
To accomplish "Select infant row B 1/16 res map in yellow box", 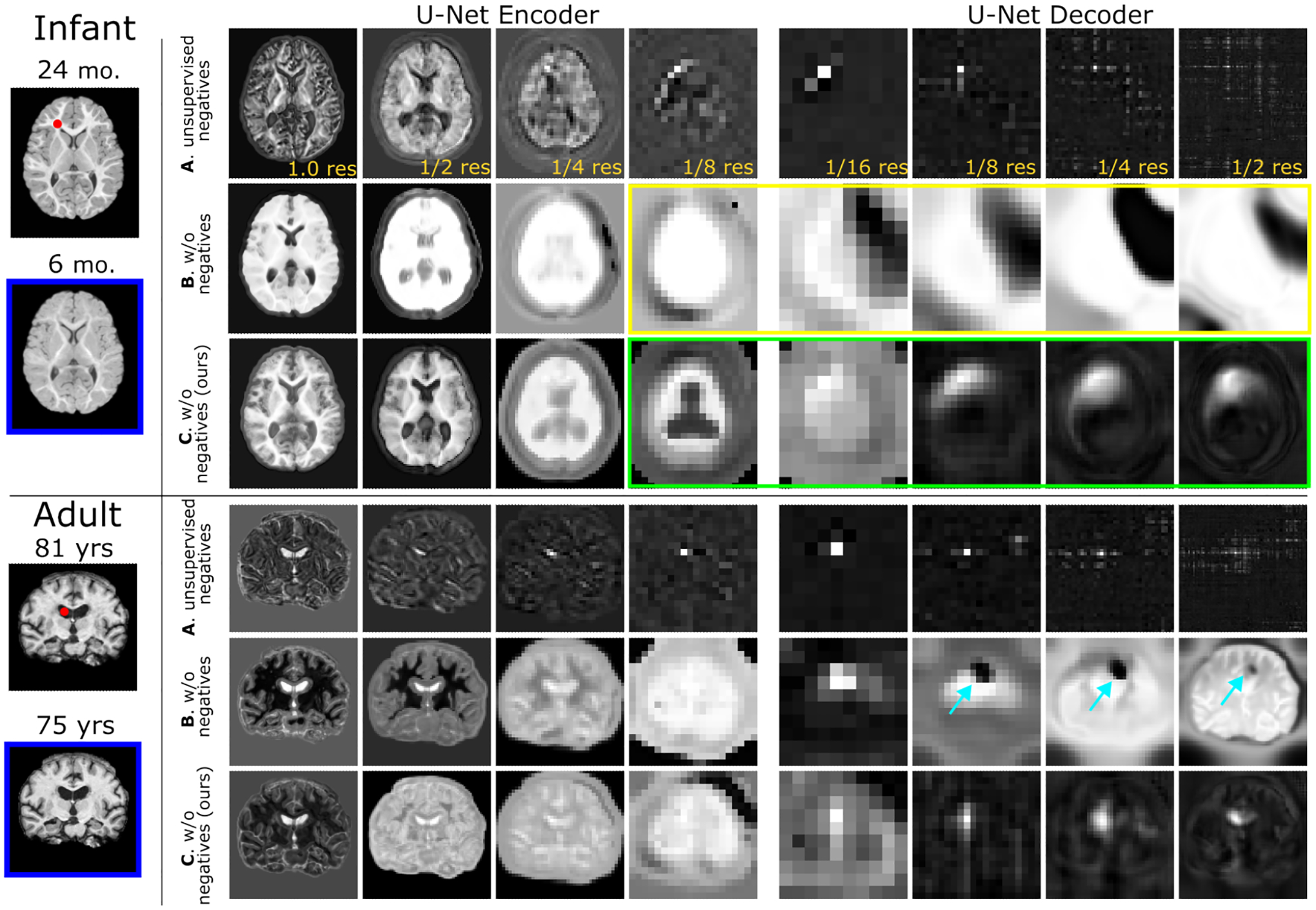I will [x=843, y=259].
